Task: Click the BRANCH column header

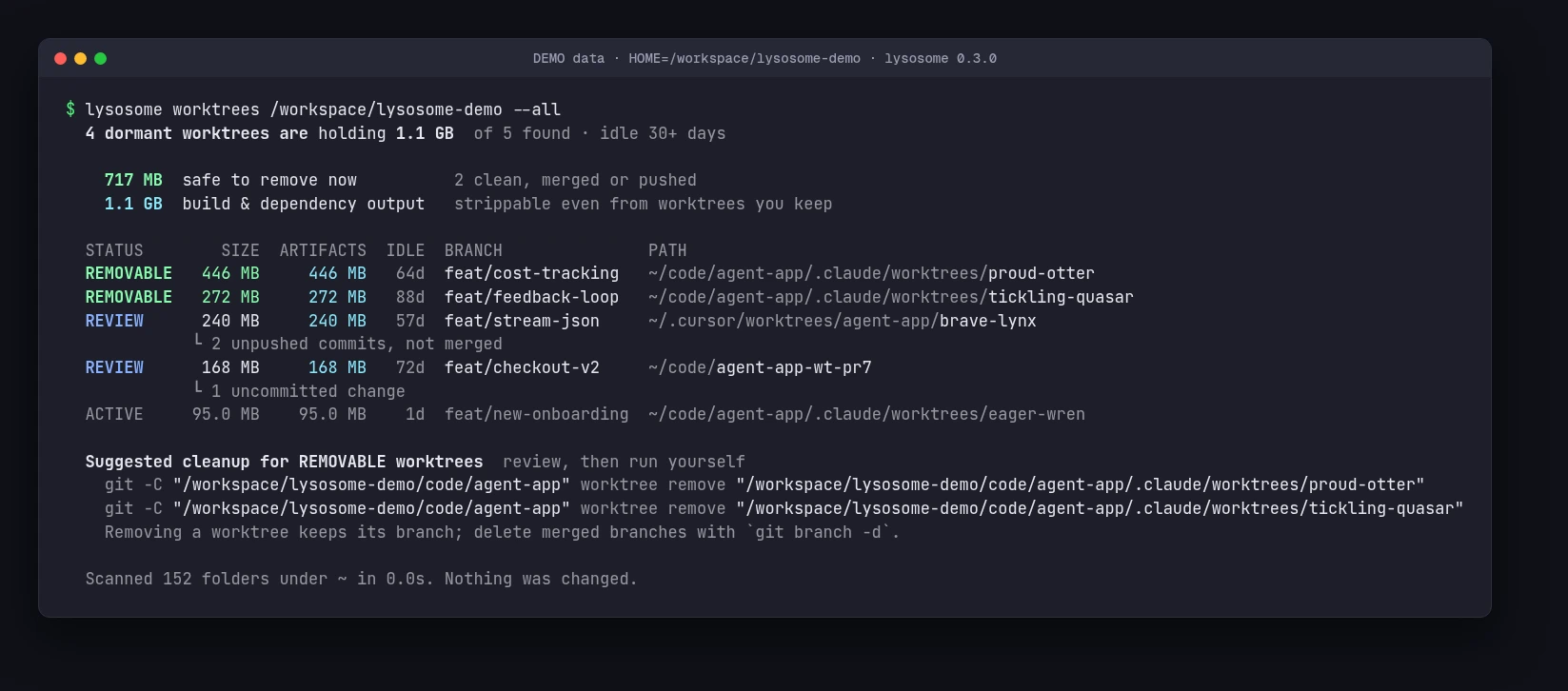Action: pos(473,250)
